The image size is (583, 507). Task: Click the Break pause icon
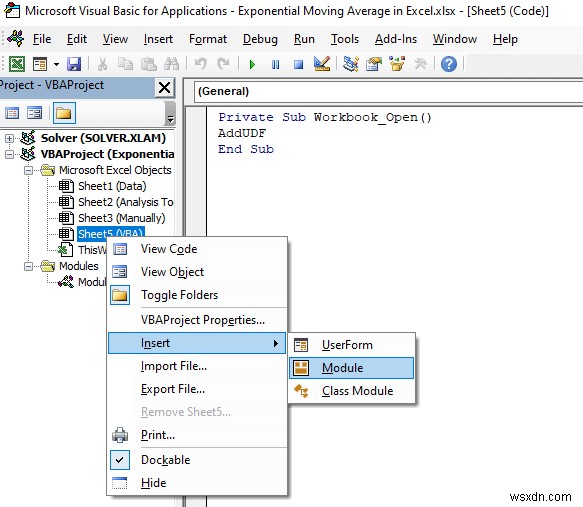click(276, 64)
